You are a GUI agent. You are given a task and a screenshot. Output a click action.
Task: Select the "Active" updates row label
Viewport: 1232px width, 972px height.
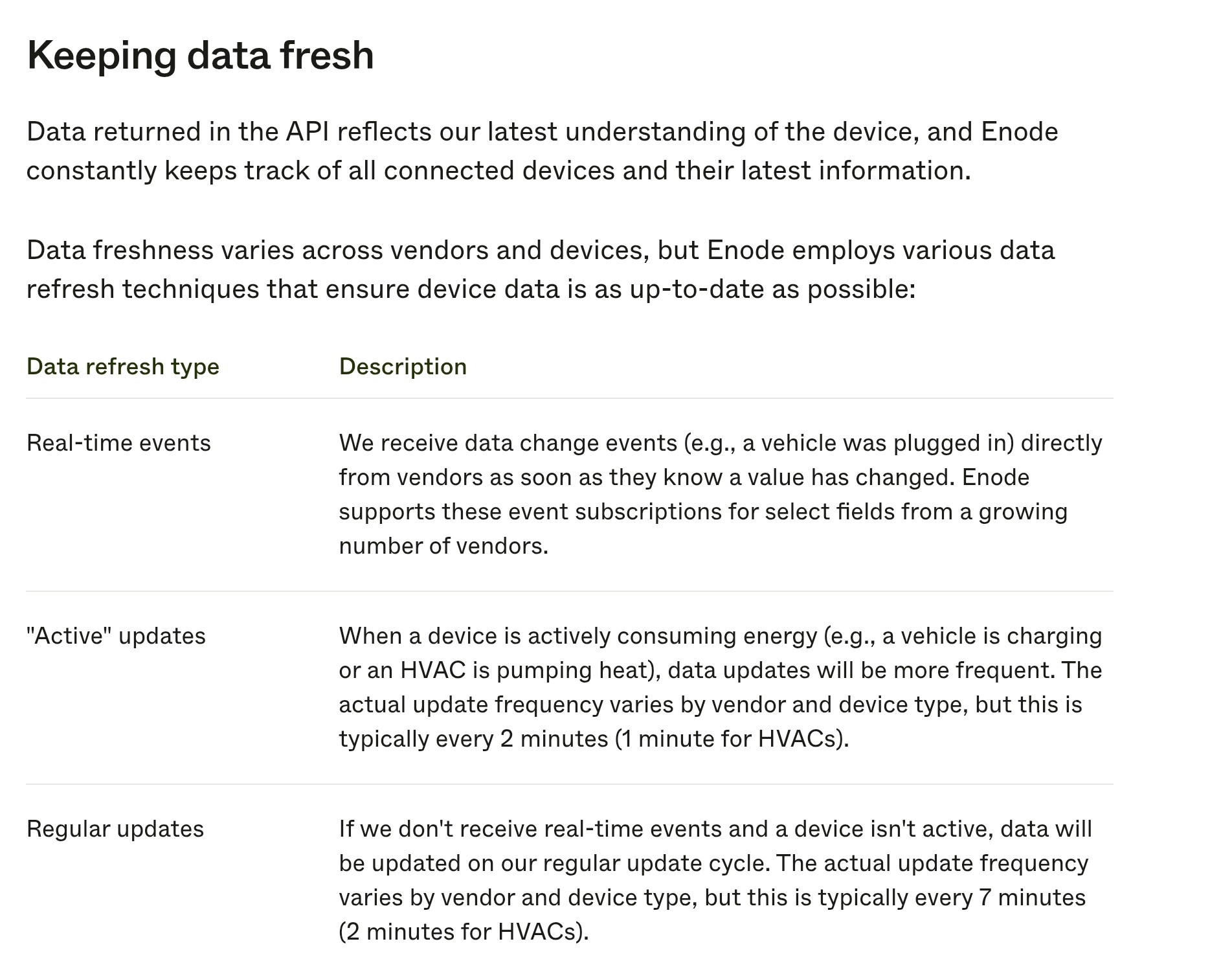(x=116, y=636)
